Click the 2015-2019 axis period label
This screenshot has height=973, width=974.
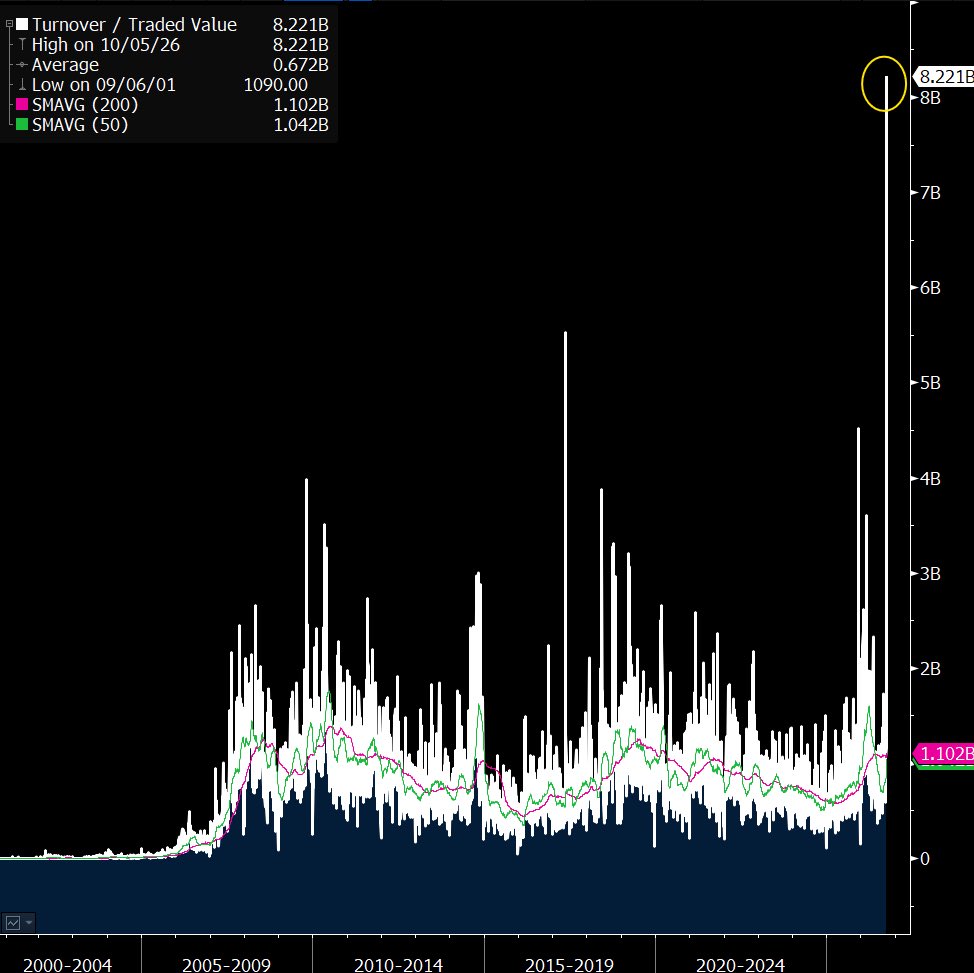(569, 965)
